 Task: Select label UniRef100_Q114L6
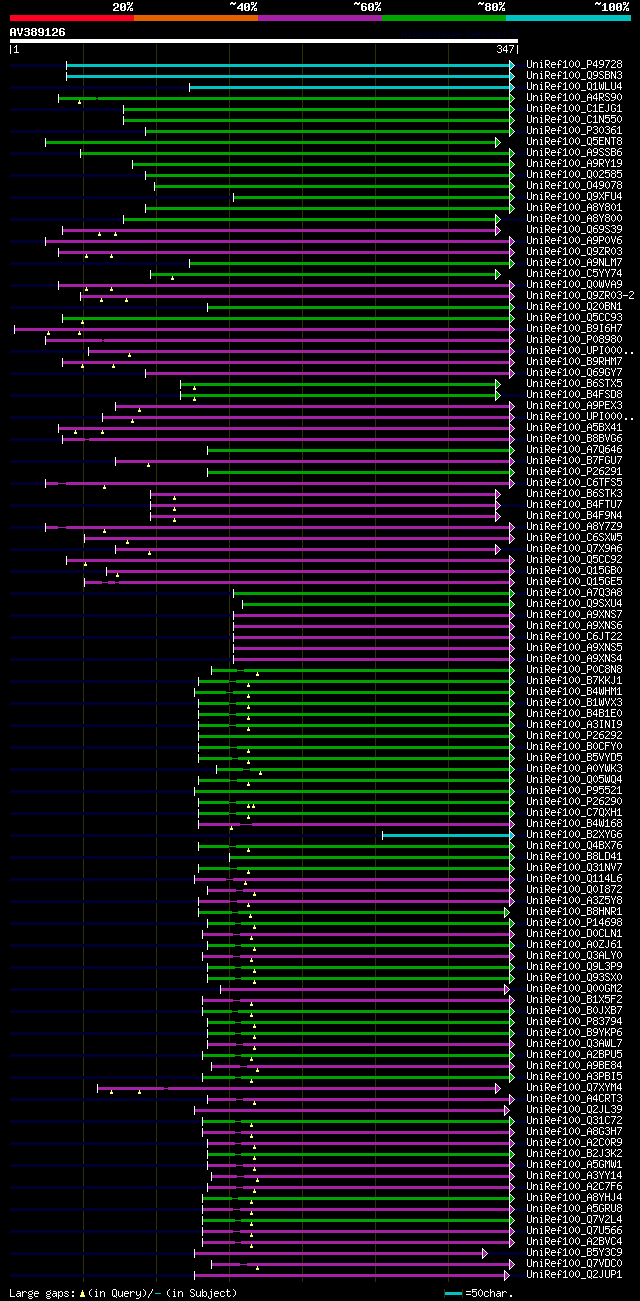[574, 879]
